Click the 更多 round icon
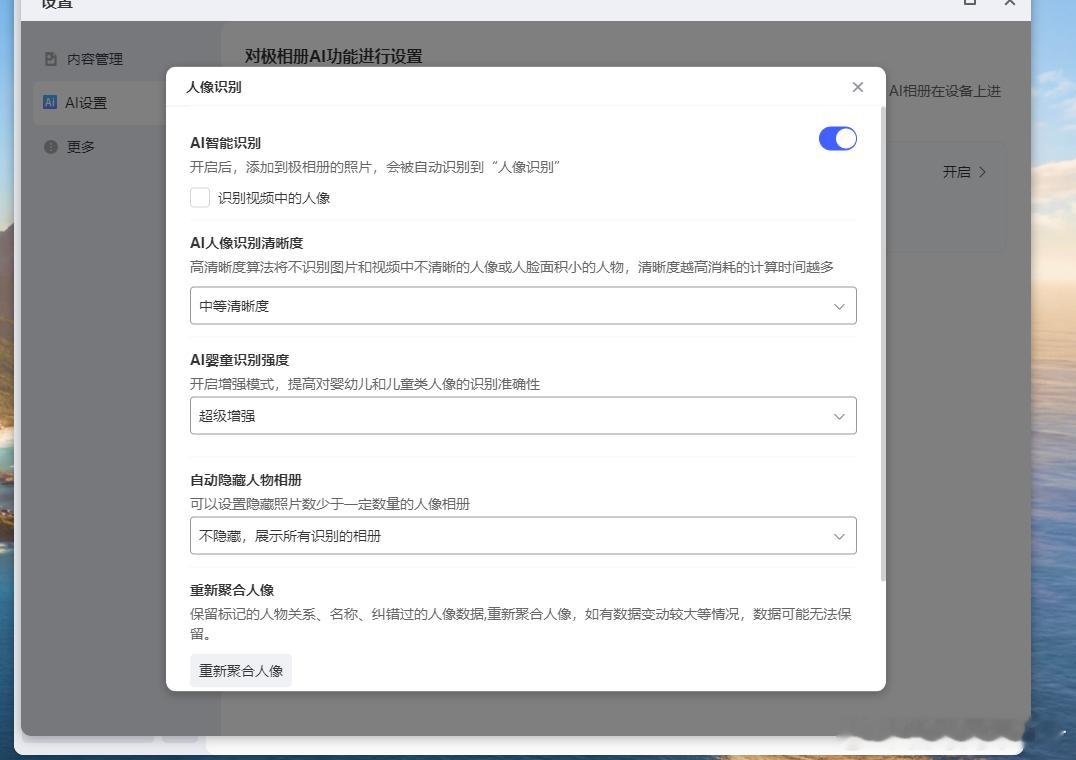1076x760 pixels. click(50, 147)
